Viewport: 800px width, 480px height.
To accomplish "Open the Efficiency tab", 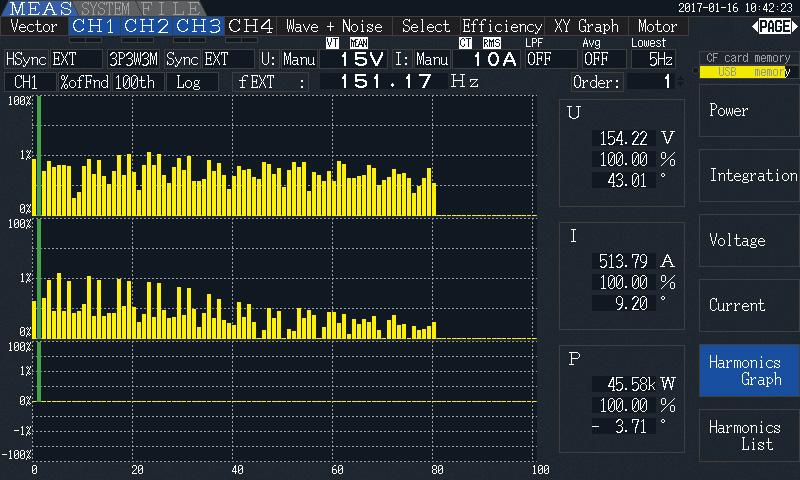I will pyautogui.click(x=502, y=27).
